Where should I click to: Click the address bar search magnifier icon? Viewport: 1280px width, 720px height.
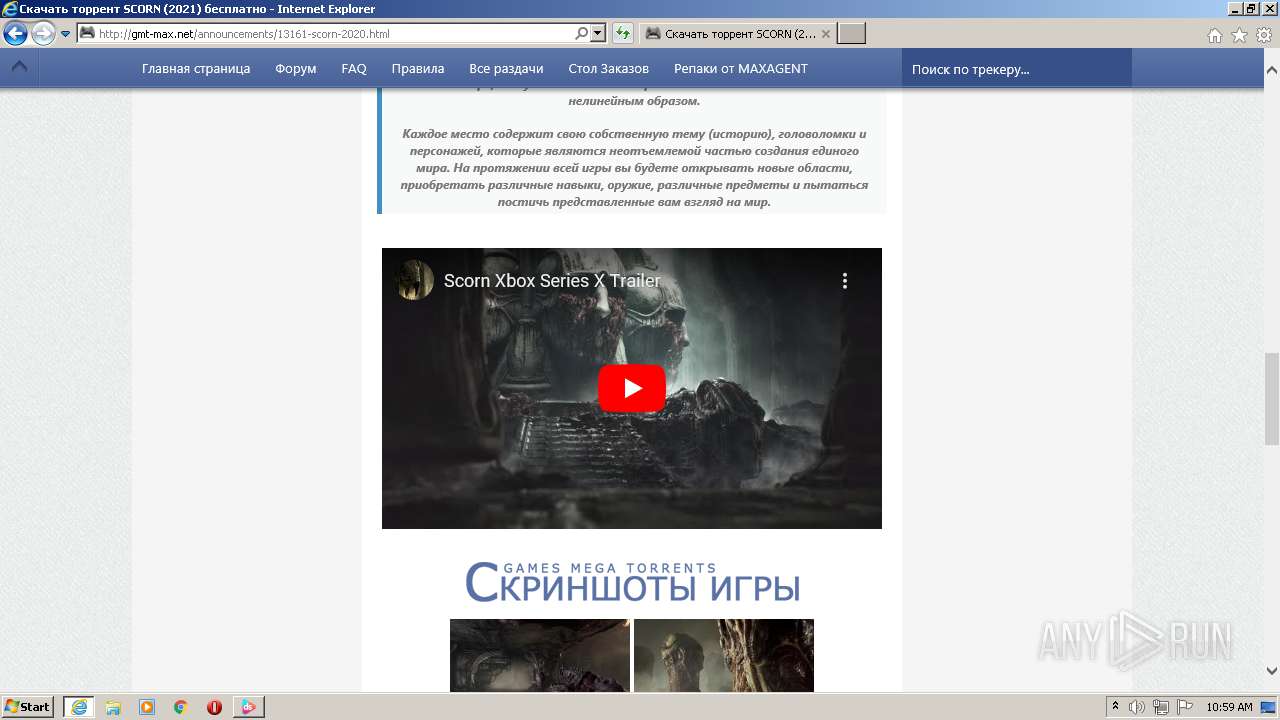(x=581, y=34)
